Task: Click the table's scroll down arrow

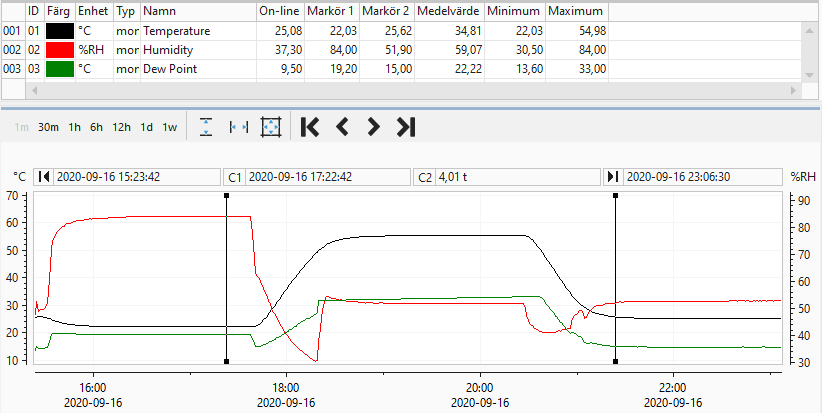Action: [x=809, y=76]
